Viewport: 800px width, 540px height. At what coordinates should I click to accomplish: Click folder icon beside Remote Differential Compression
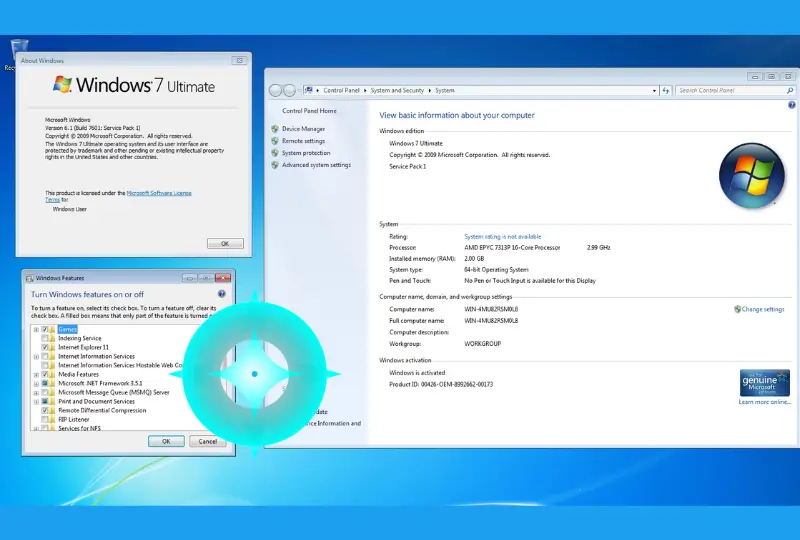point(52,410)
